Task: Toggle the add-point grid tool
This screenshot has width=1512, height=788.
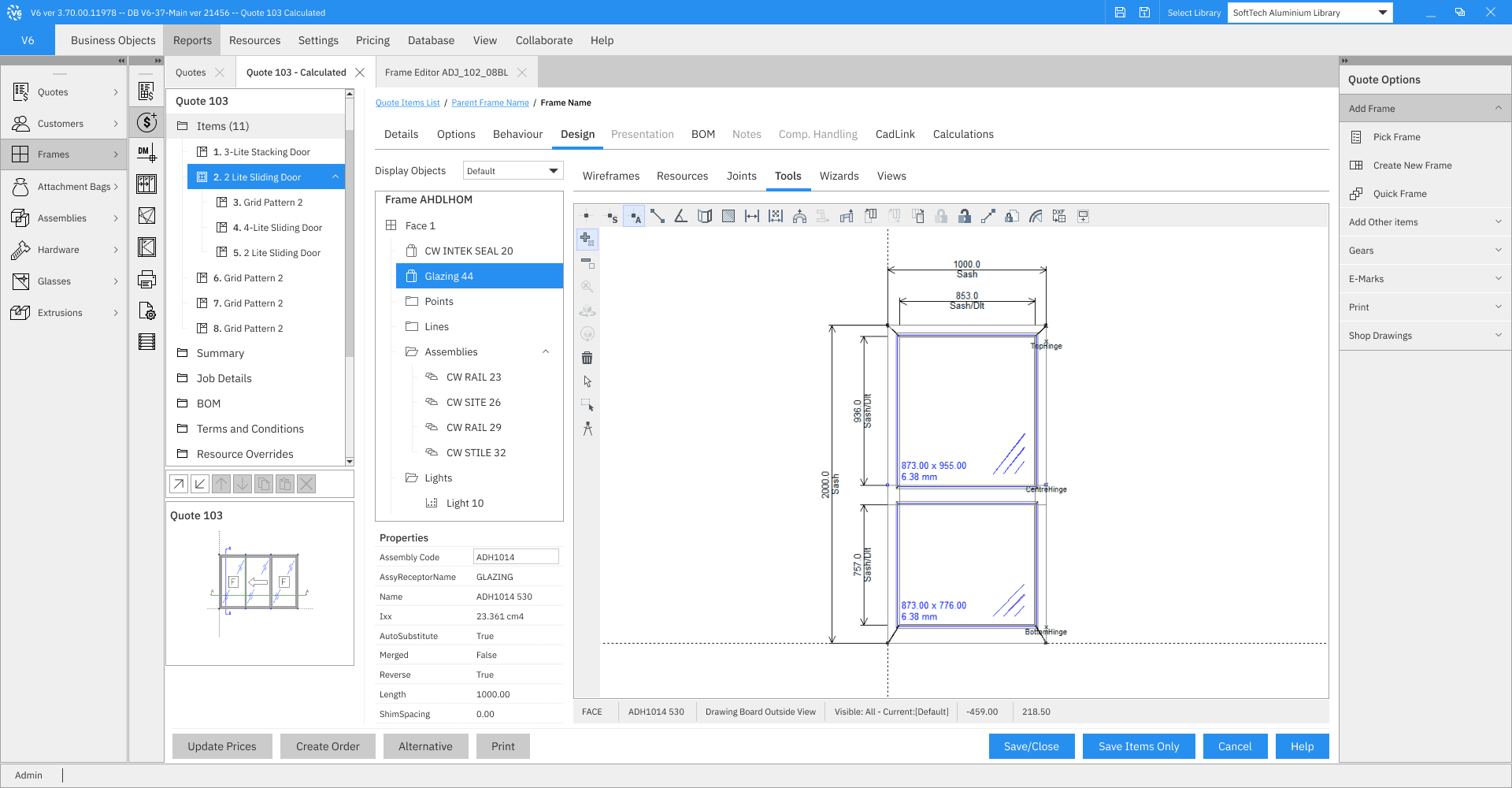Action: click(x=587, y=239)
